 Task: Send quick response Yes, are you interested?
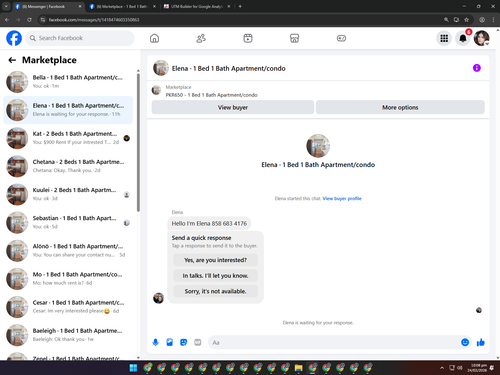click(215, 260)
